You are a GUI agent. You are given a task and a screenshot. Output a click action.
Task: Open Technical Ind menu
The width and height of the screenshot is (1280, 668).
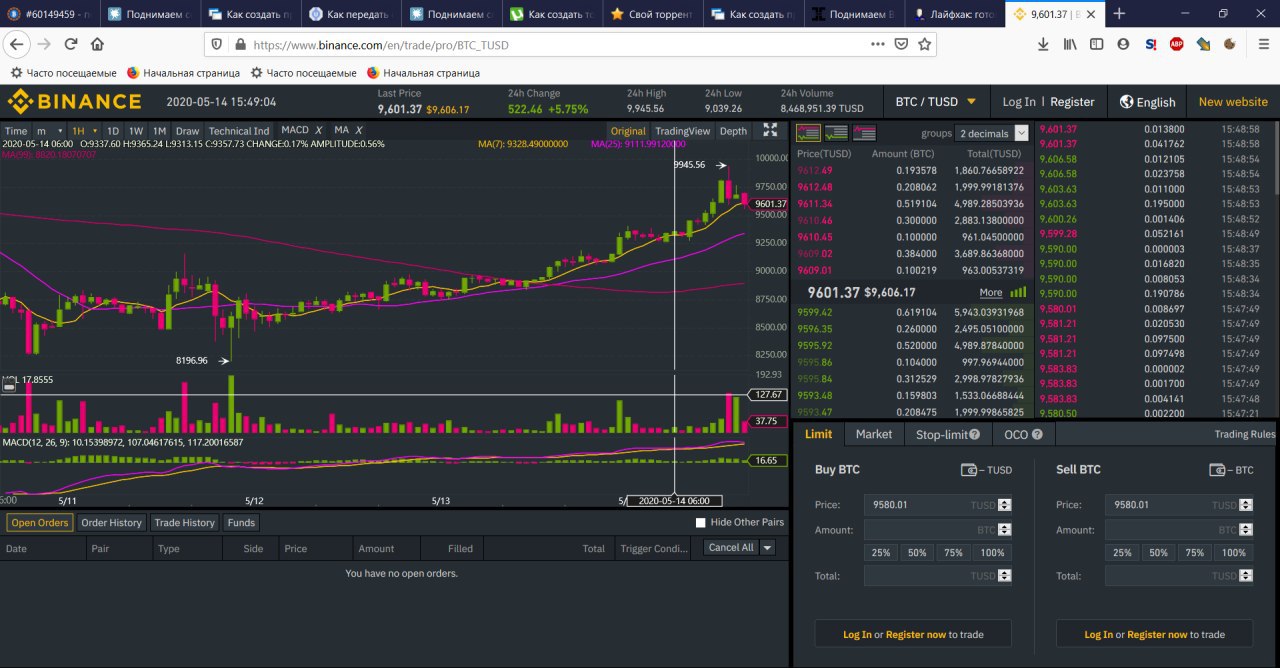(x=239, y=131)
